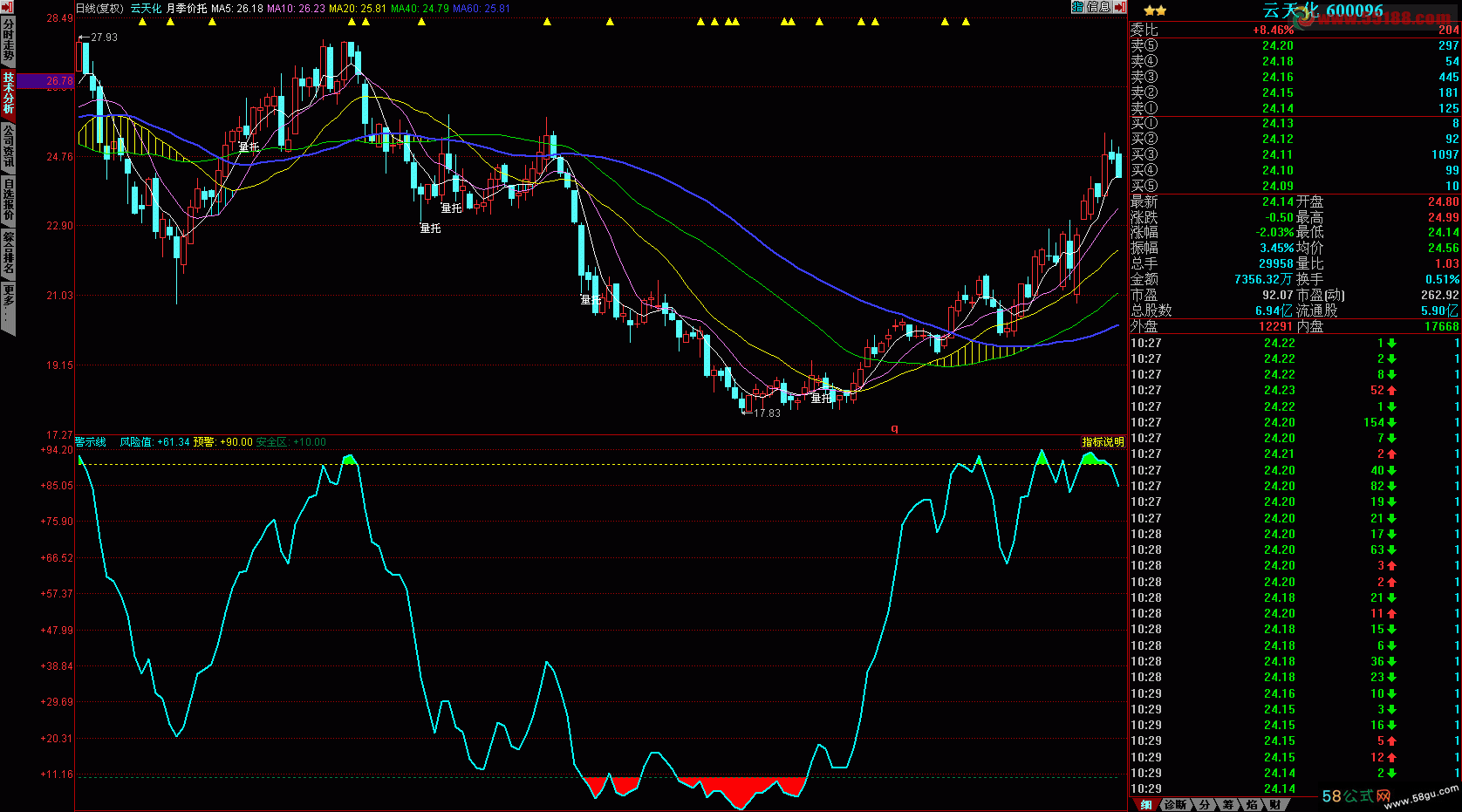The width and height of the screenshot is (1462, 812).
Task: Click the MA40: 24.79 label
Action: click(420, 8)
